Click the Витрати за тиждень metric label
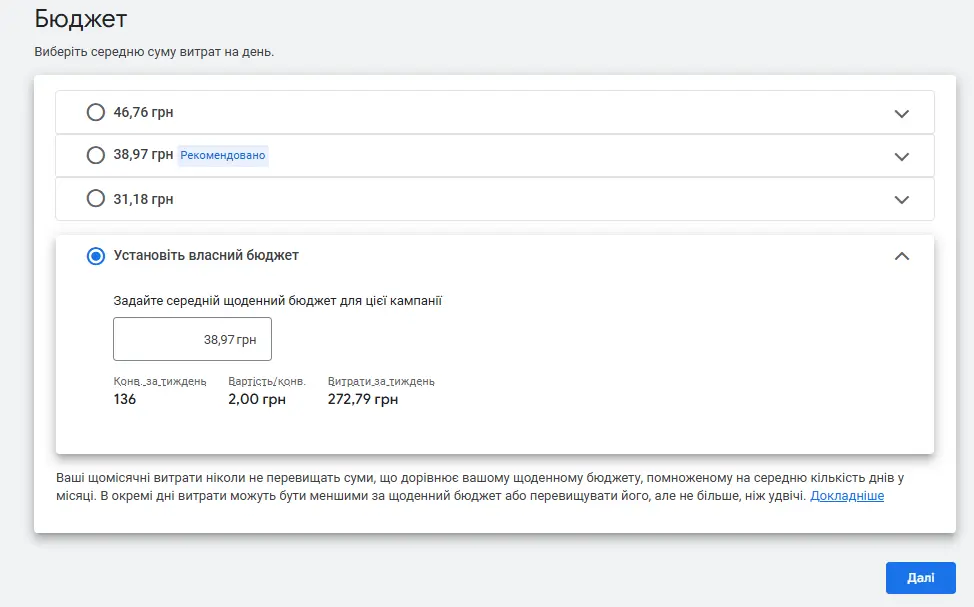This screenshot has width=974, height=607. 381,381
